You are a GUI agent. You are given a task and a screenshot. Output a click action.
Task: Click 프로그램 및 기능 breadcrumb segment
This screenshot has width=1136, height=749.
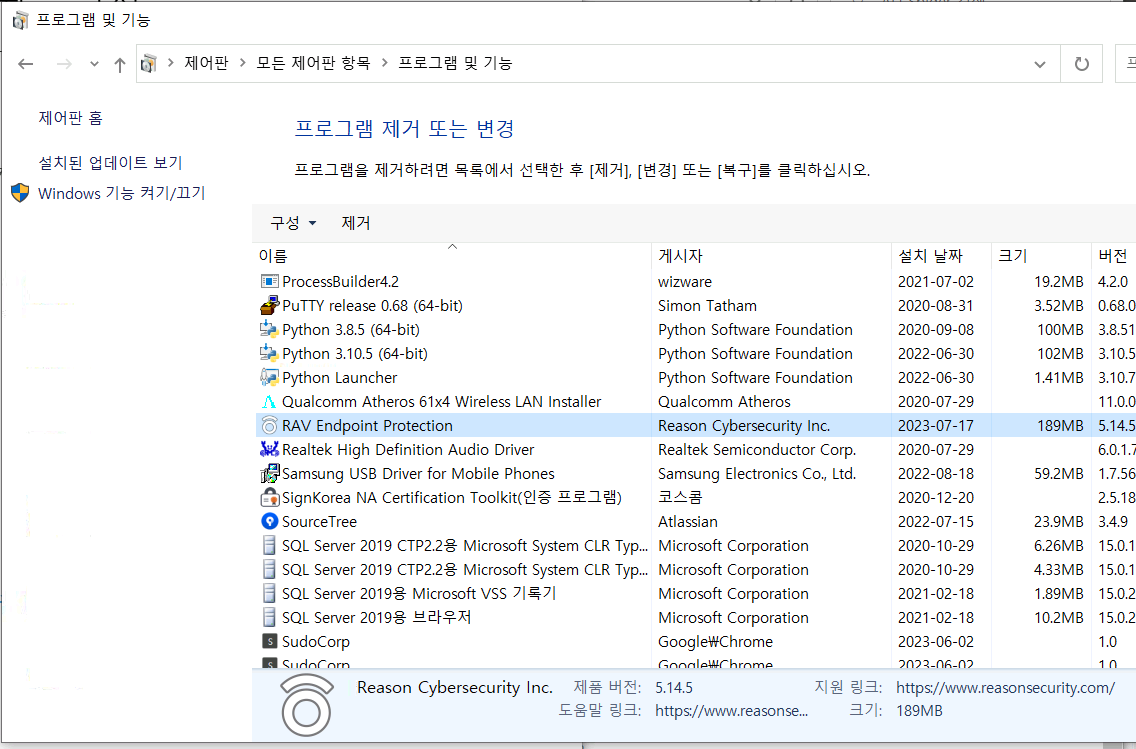coord(456,63)
